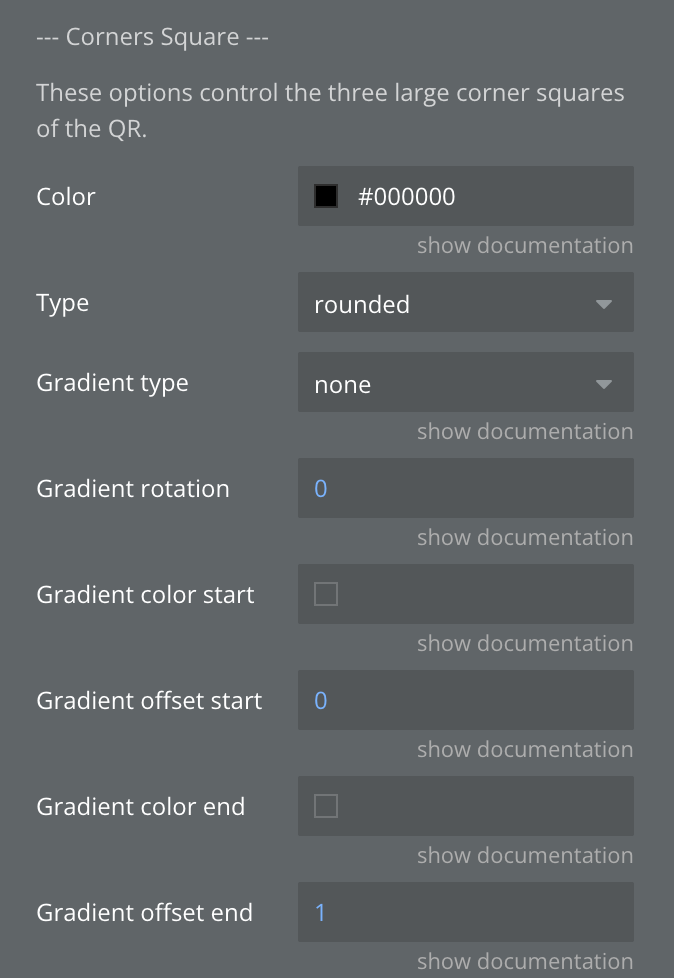
Task: Click the empty Gradient color end swatch
Action: [x=326, y=807]
